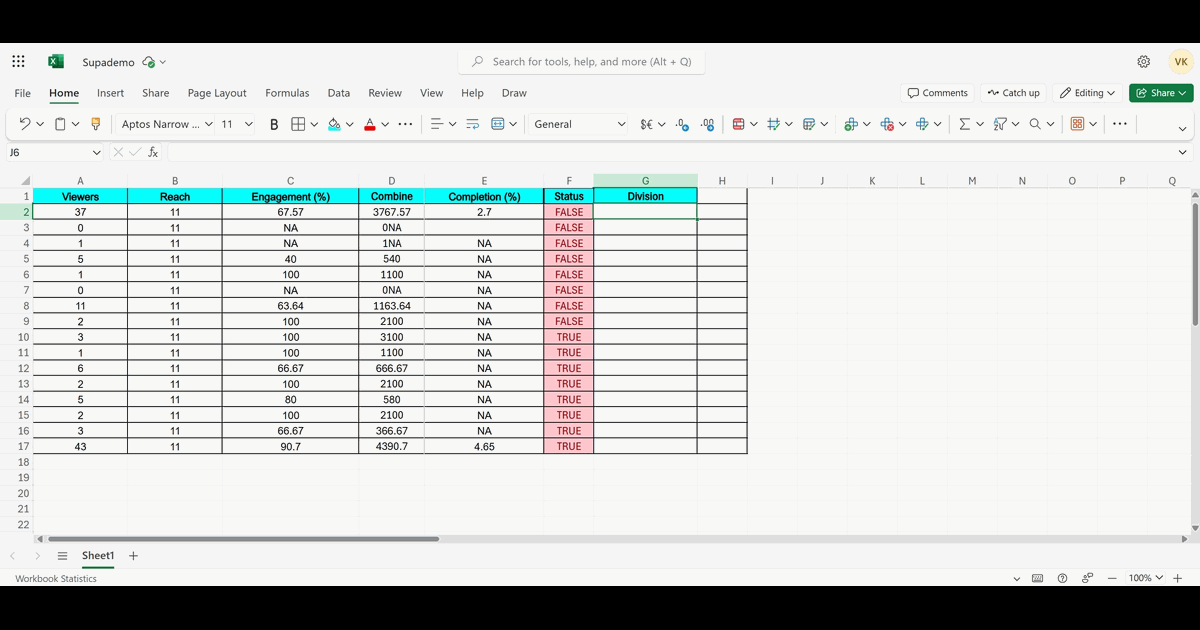Click the Merge cells icon
The image size is (1200, 630).
point(498,124)
